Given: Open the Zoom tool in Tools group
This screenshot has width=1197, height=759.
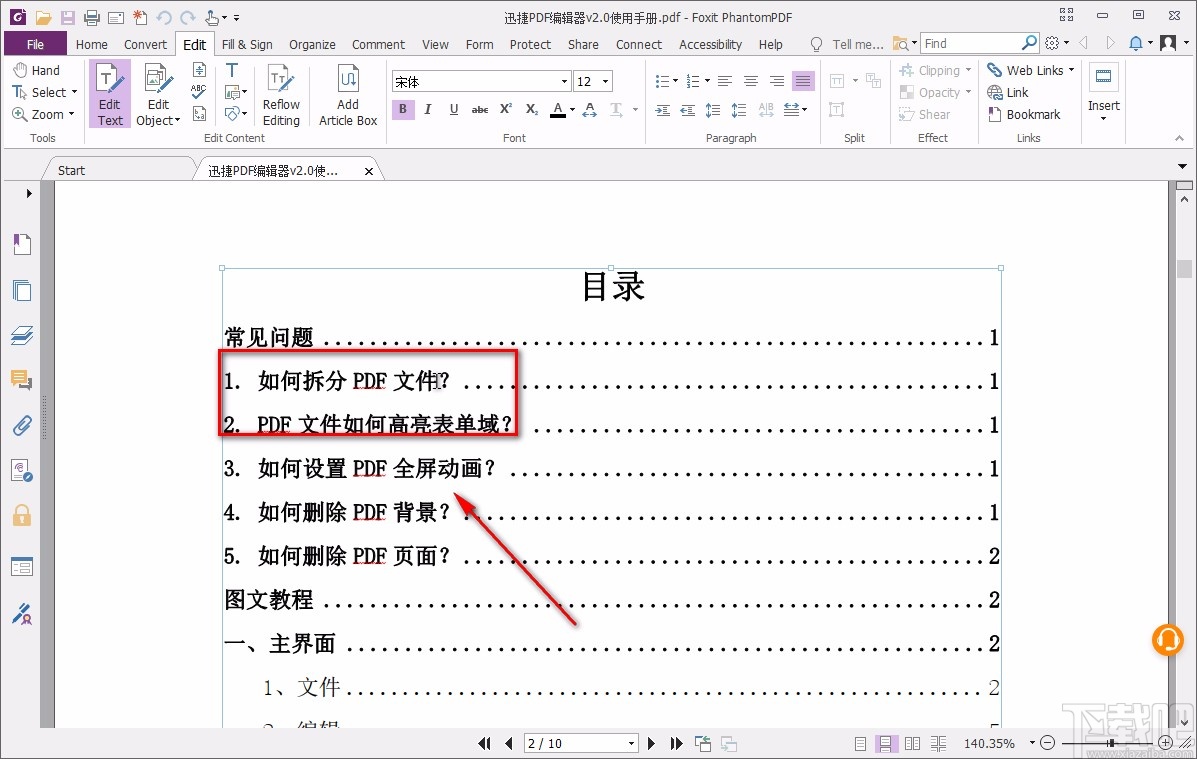Looking at the screenshot, I should point(43,114).
